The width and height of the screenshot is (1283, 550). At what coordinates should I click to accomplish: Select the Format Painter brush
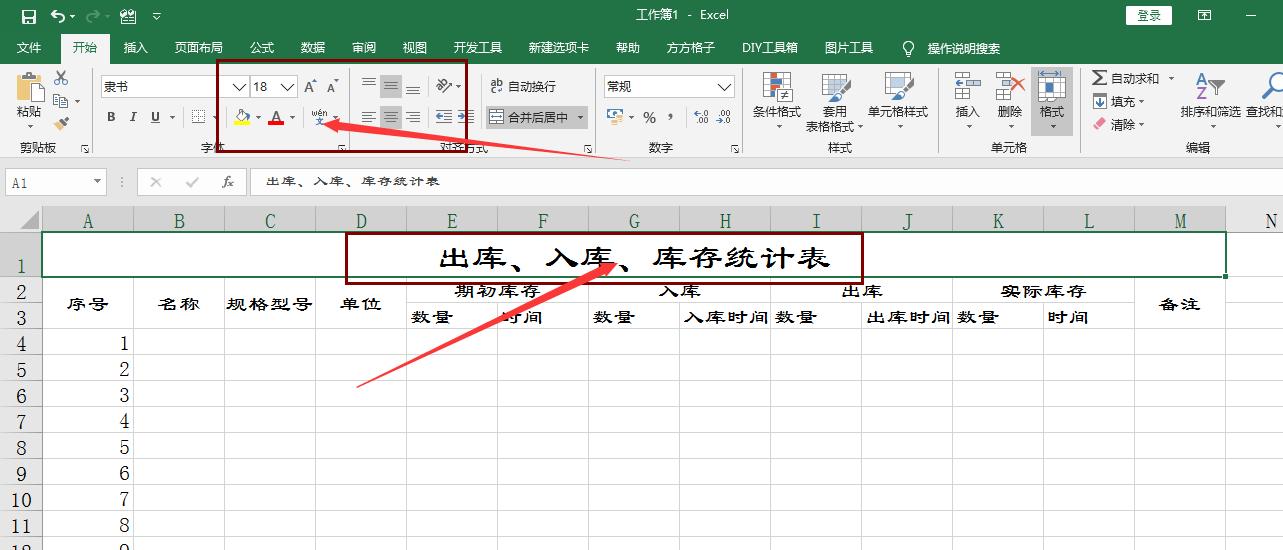[61, 124]
